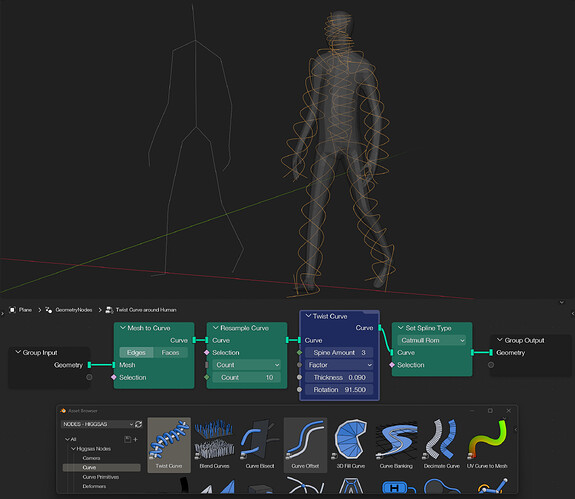Select the Blend Curves asset icon
Image resolution: width=575 pixels, height=499 pixels.
pyautogui.click(x=215, y=440)
